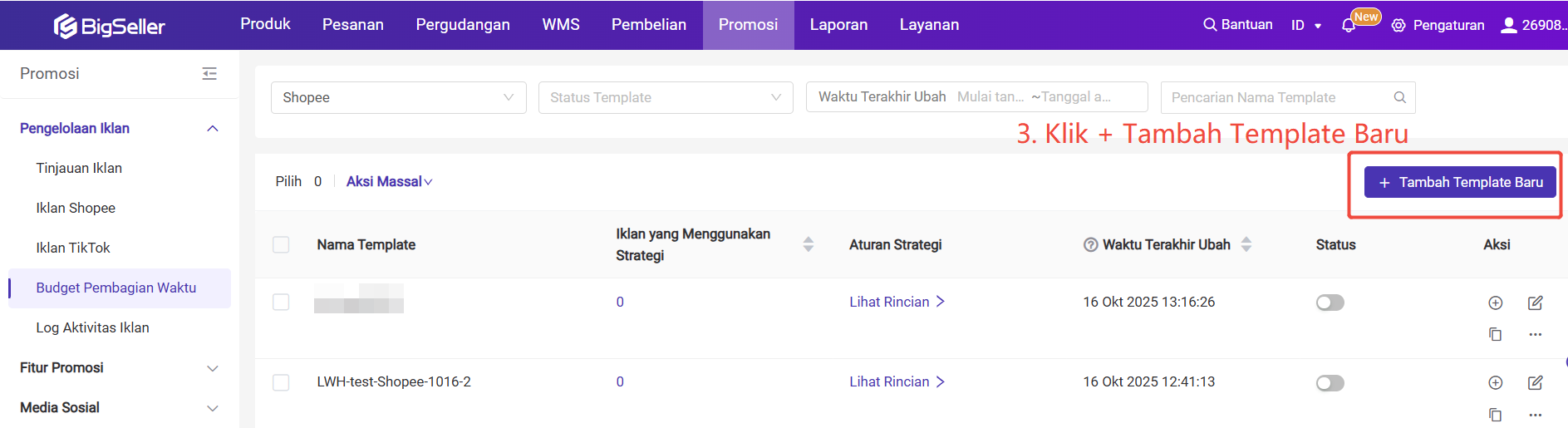
Task: Click the copy icon in first template row
Action: (x=1495, y=334)
